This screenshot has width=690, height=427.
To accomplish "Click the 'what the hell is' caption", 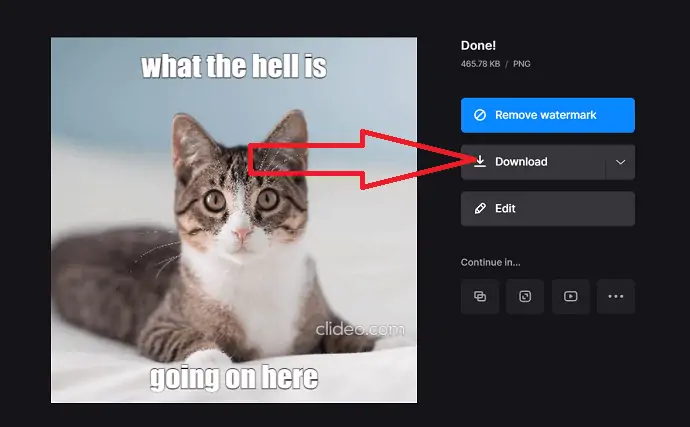I will click(x=233, y=67).
